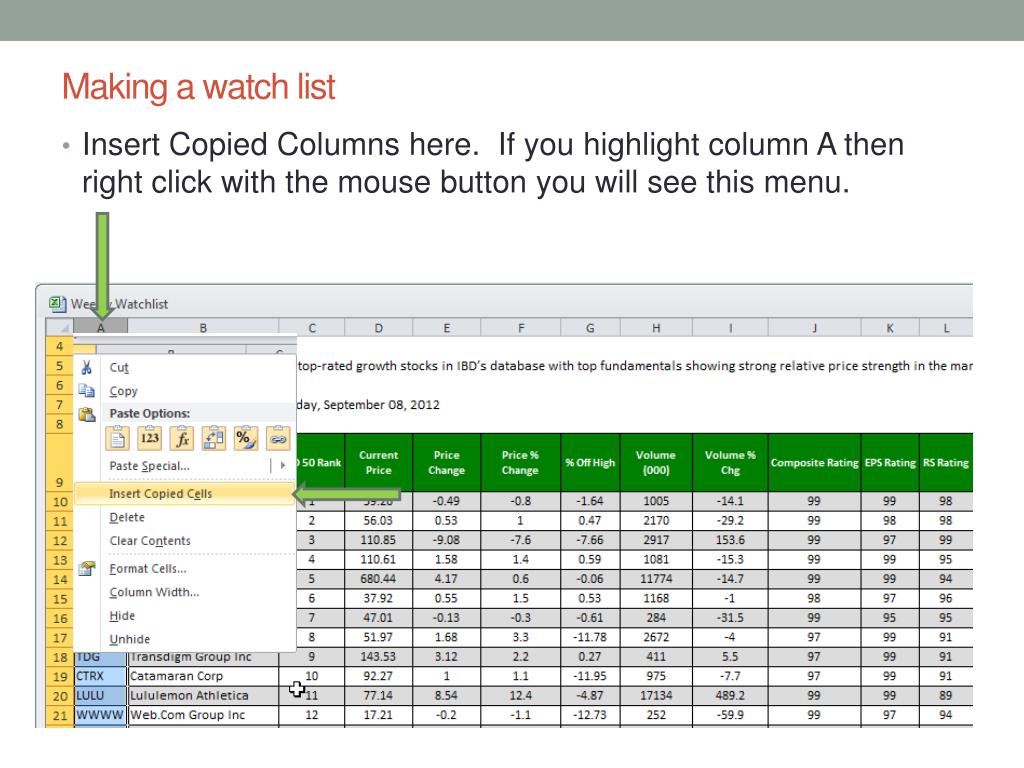The height and width of the screenshot is (768, 1024).
Task: Click the price cell '680.44'
Action: click(x=378, y=579)
